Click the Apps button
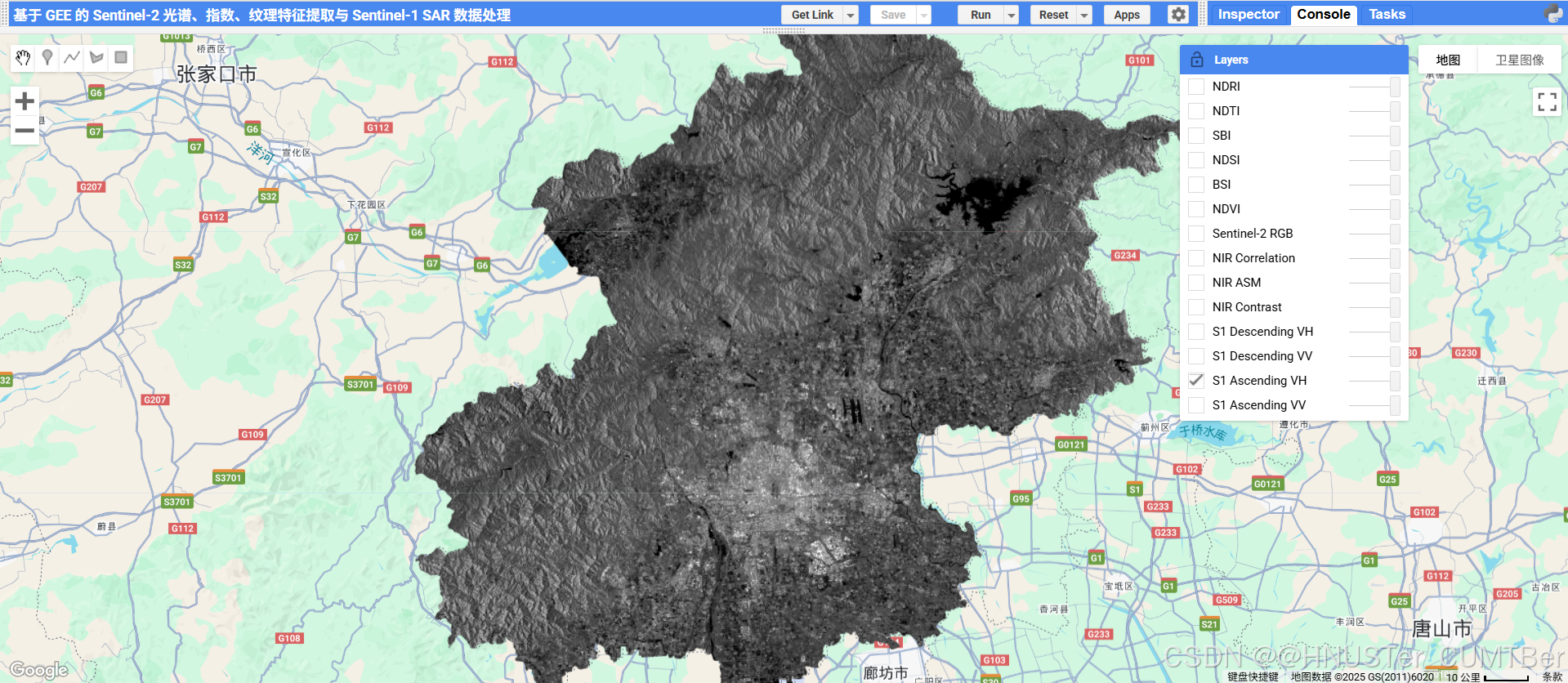 pyautogui.click(x=1127, y=15)
